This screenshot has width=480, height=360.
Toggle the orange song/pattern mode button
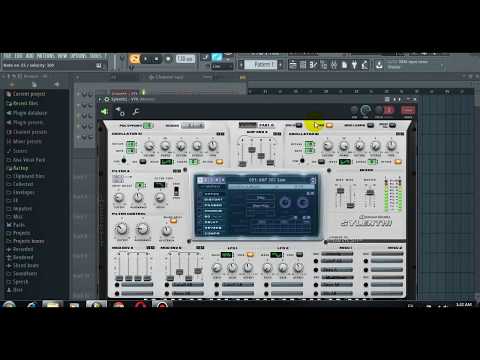point(135,59)
